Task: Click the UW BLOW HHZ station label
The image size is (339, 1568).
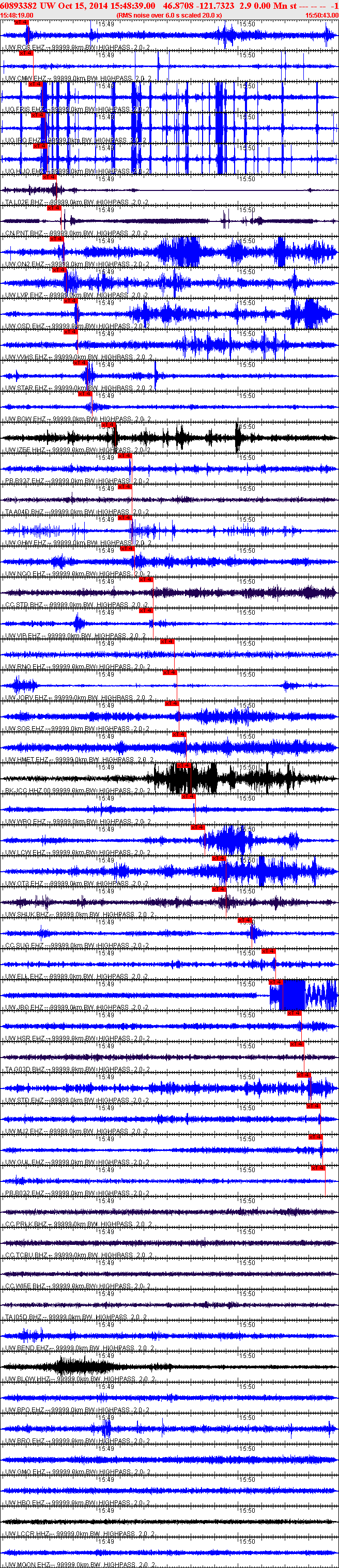Action: pyautogui.click(x=28, y=1379)
